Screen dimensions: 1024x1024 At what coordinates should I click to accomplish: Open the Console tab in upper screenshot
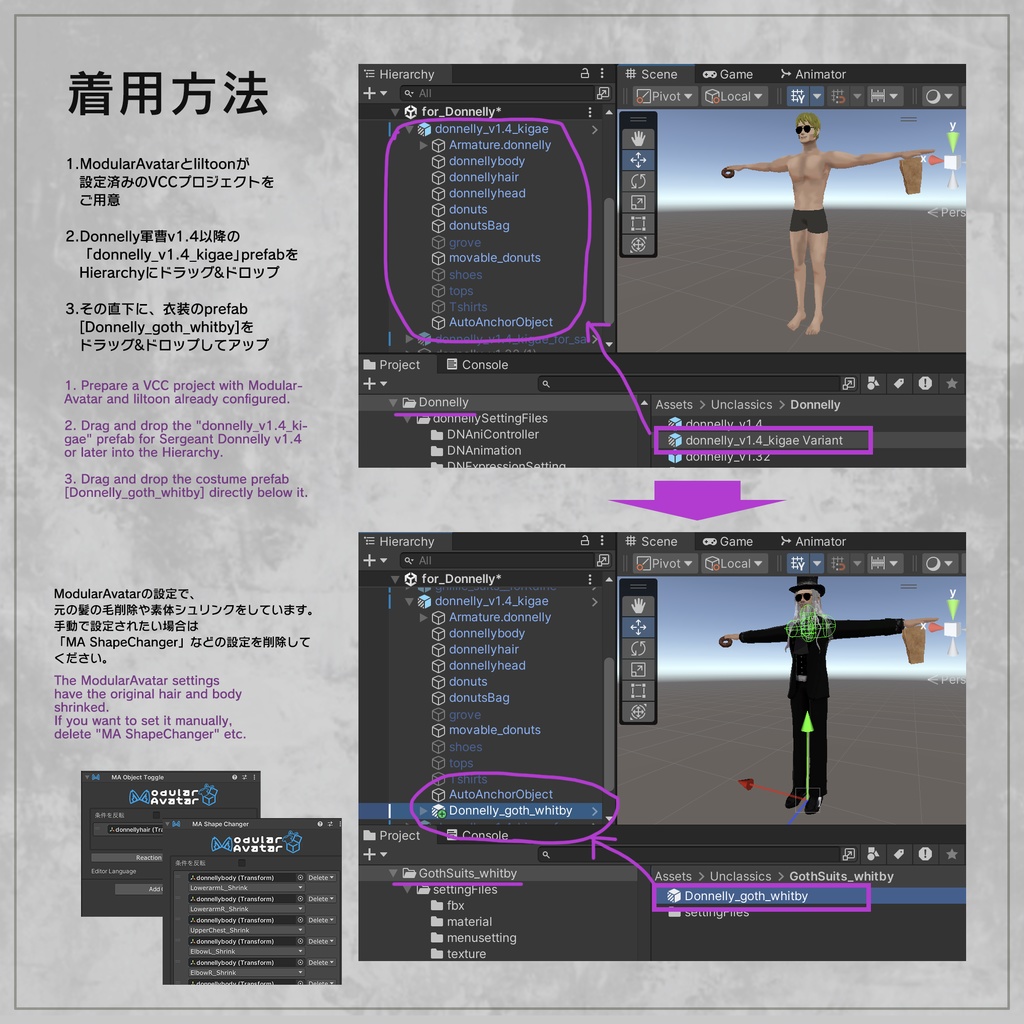click(477, 365)
